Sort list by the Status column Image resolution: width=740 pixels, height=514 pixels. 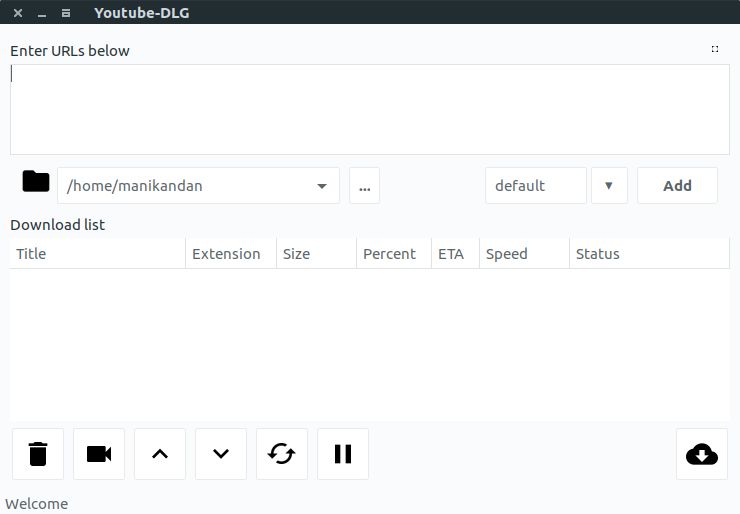(x=649, y=254)
